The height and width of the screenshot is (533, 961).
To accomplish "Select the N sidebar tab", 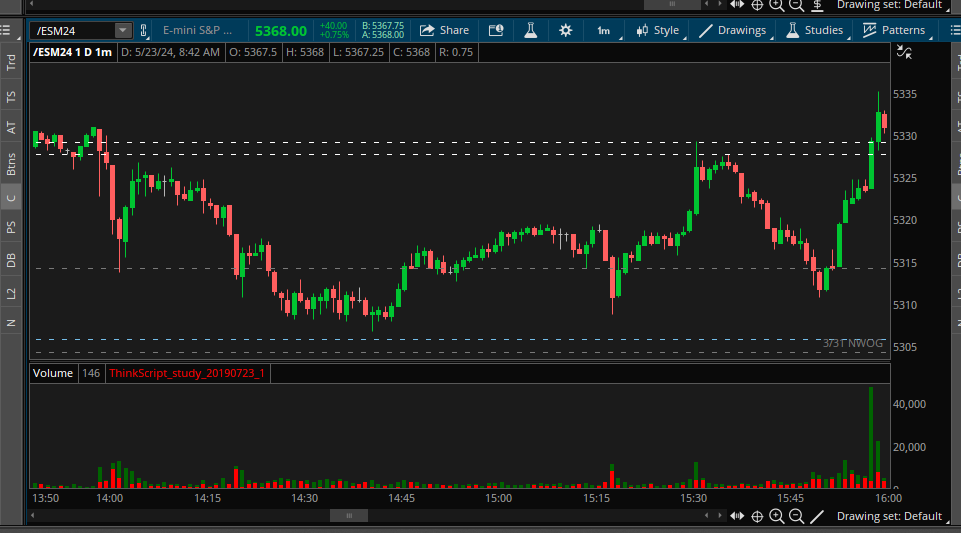I will point(10,323).
